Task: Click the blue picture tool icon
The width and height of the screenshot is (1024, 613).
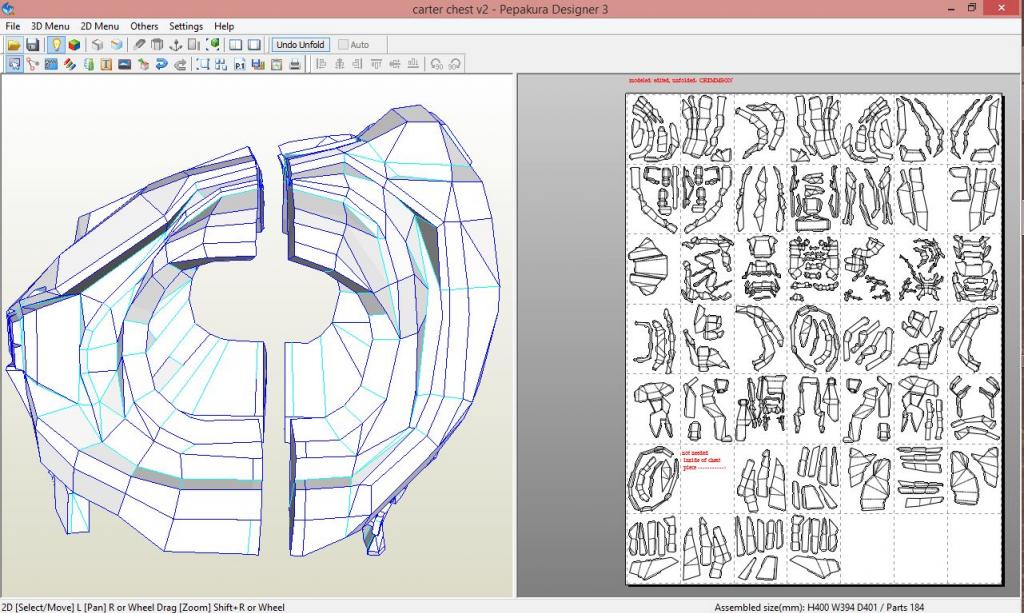Action: coord(51,64)
